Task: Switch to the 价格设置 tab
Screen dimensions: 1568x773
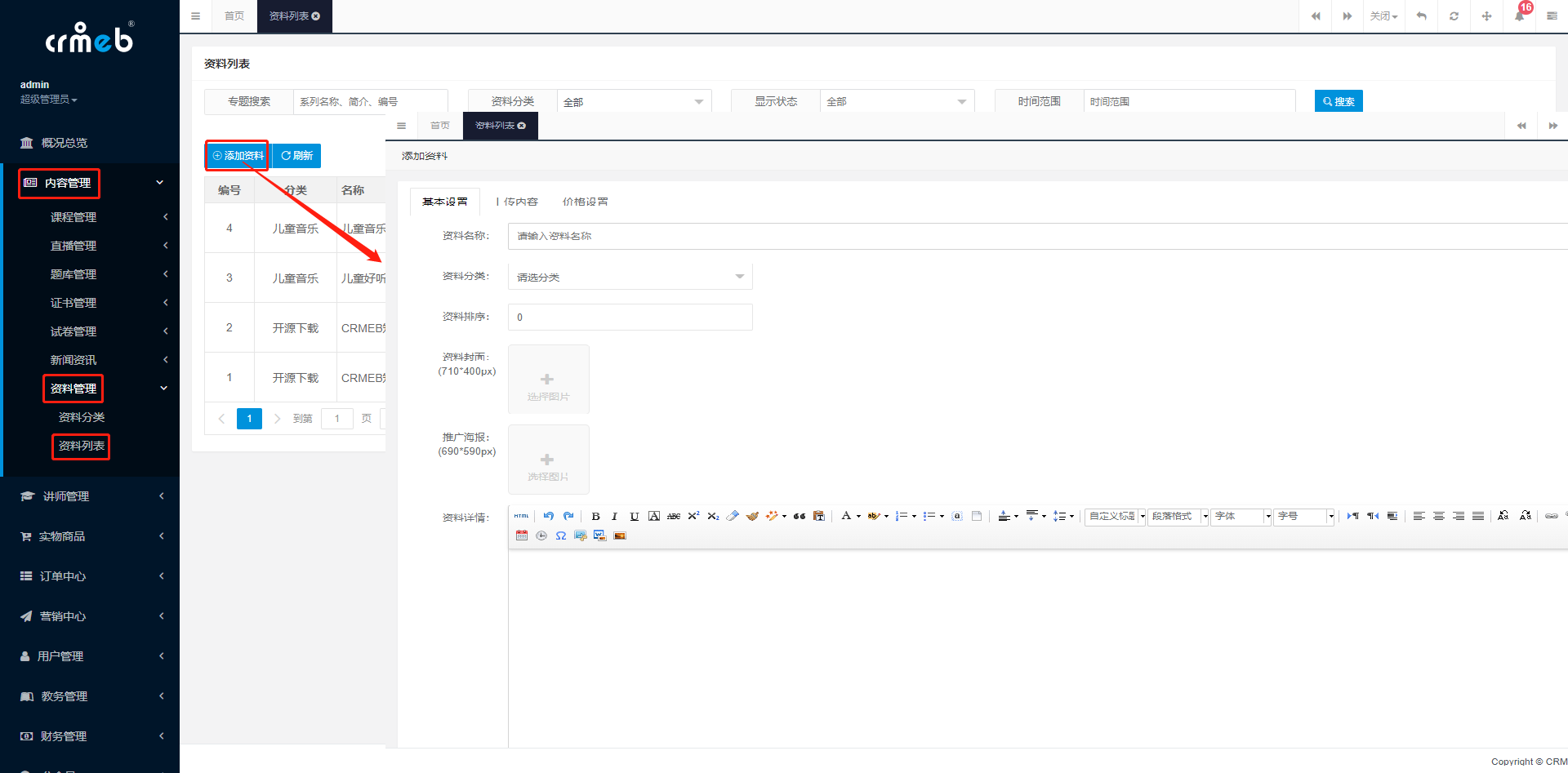Action: click(585, 202)
